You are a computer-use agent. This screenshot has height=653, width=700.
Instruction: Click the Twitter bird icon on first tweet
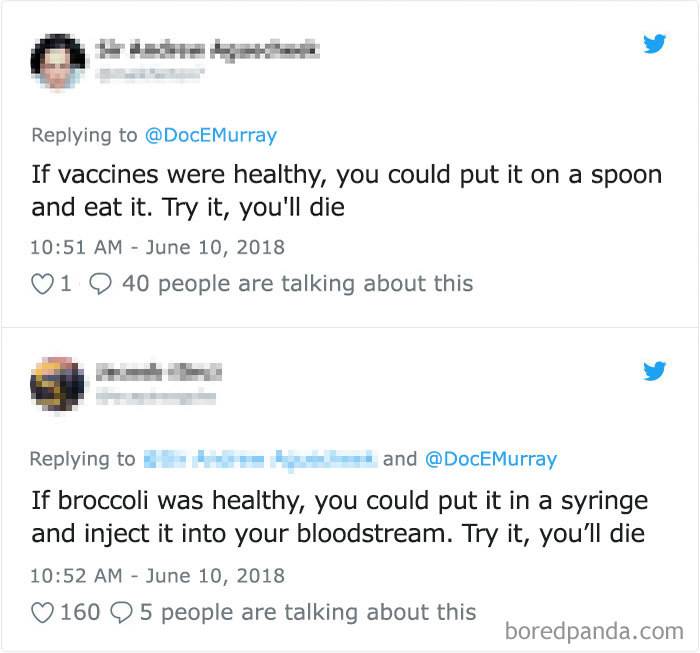[655, 44]
